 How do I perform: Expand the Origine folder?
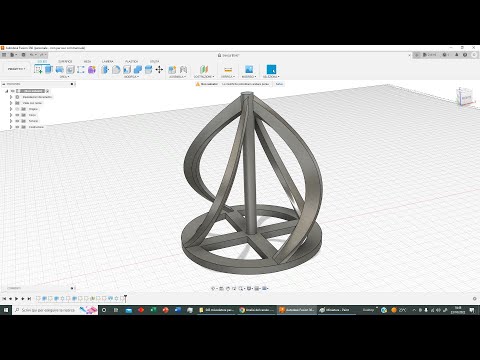click(x=11, y=109)
